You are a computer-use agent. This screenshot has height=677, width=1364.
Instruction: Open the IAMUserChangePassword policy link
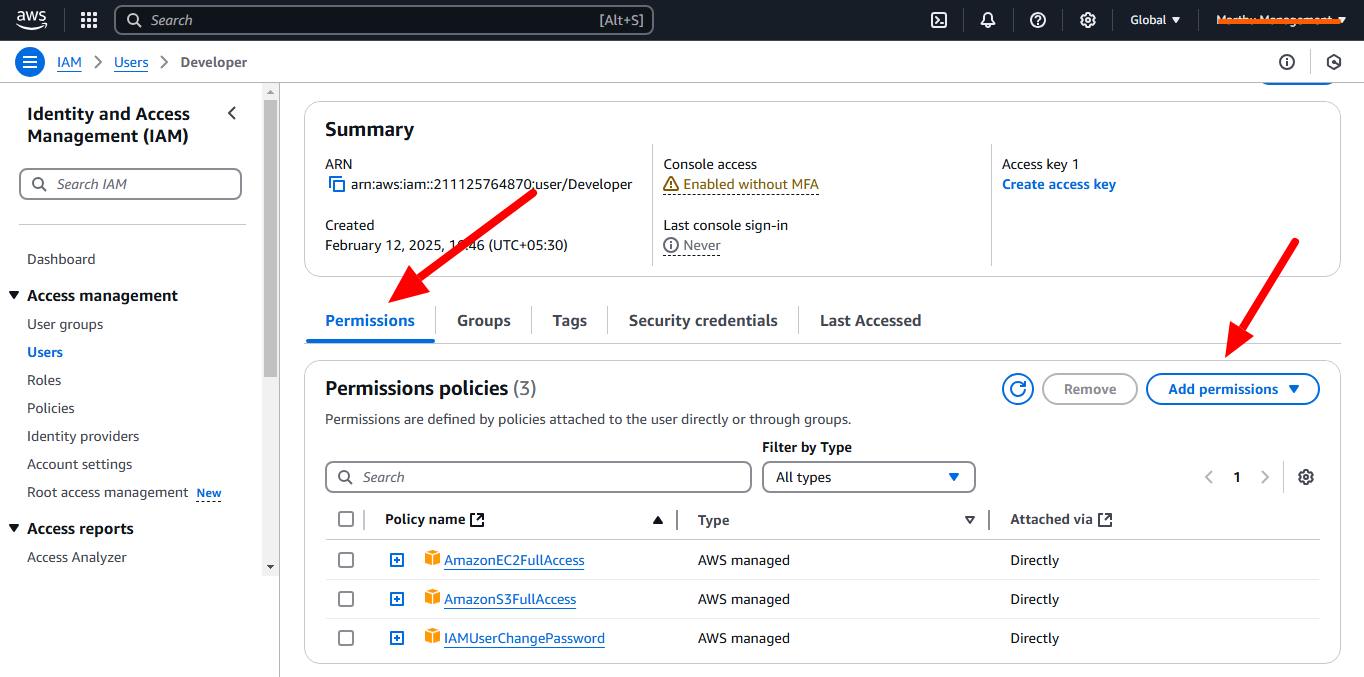coord(524,638)
